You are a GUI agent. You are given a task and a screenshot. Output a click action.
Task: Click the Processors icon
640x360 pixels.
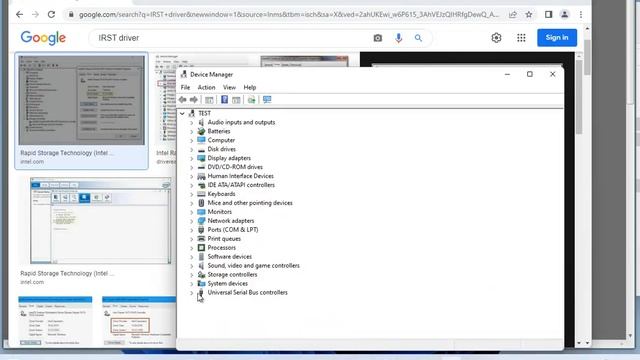coord(201,248)
